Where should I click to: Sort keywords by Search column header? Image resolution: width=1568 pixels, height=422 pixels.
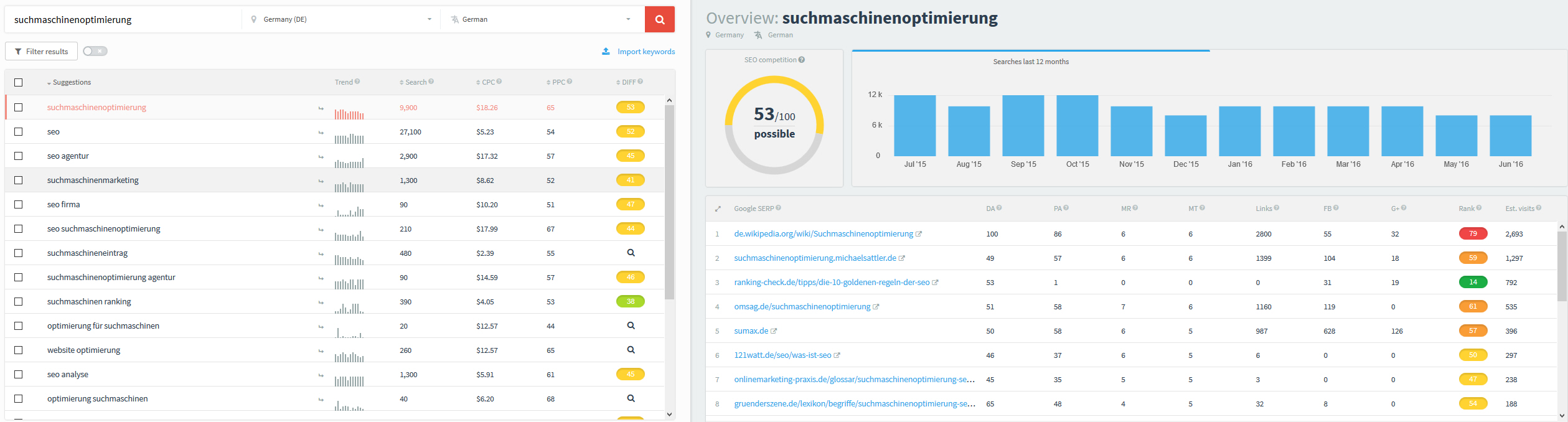416,82
